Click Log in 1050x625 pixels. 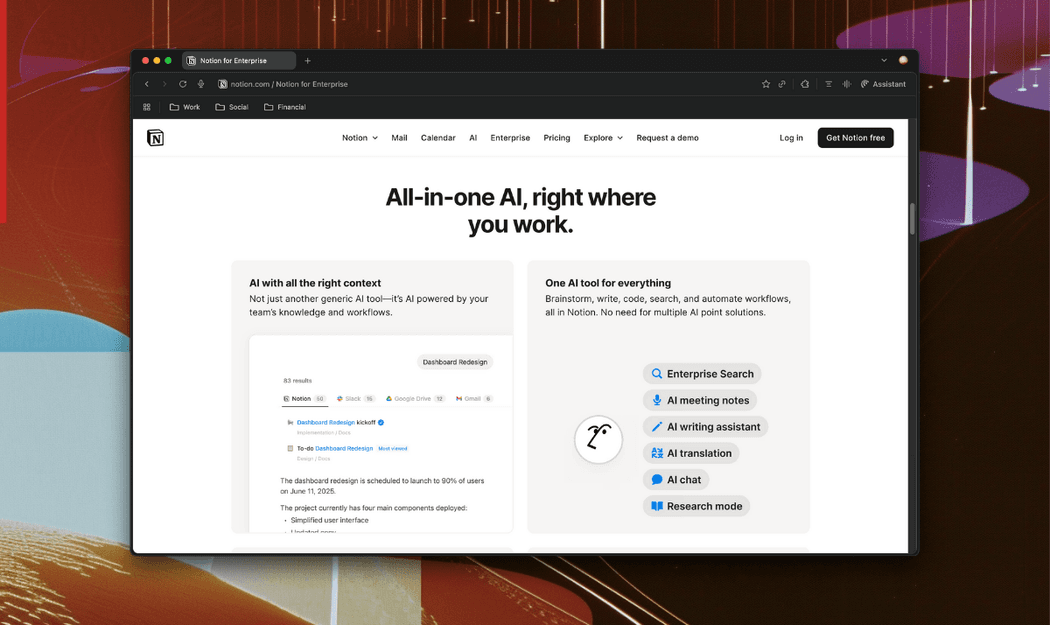[791, 138]
